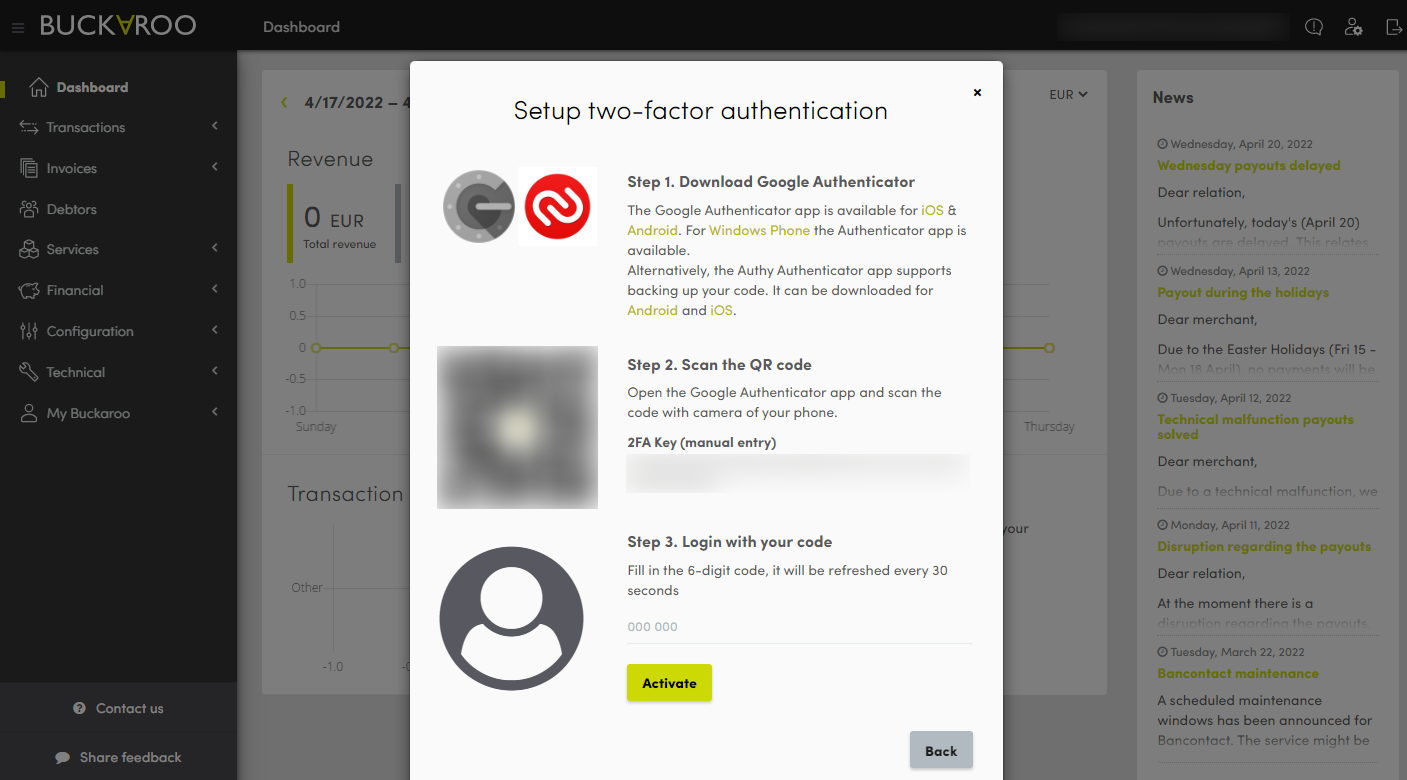Open Wednesday payouts delayed news item

1248,165
